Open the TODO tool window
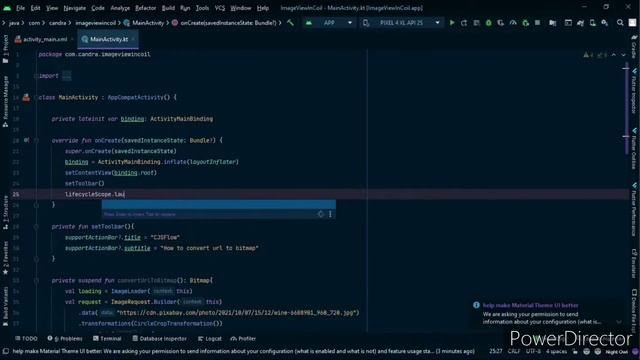 26,338
